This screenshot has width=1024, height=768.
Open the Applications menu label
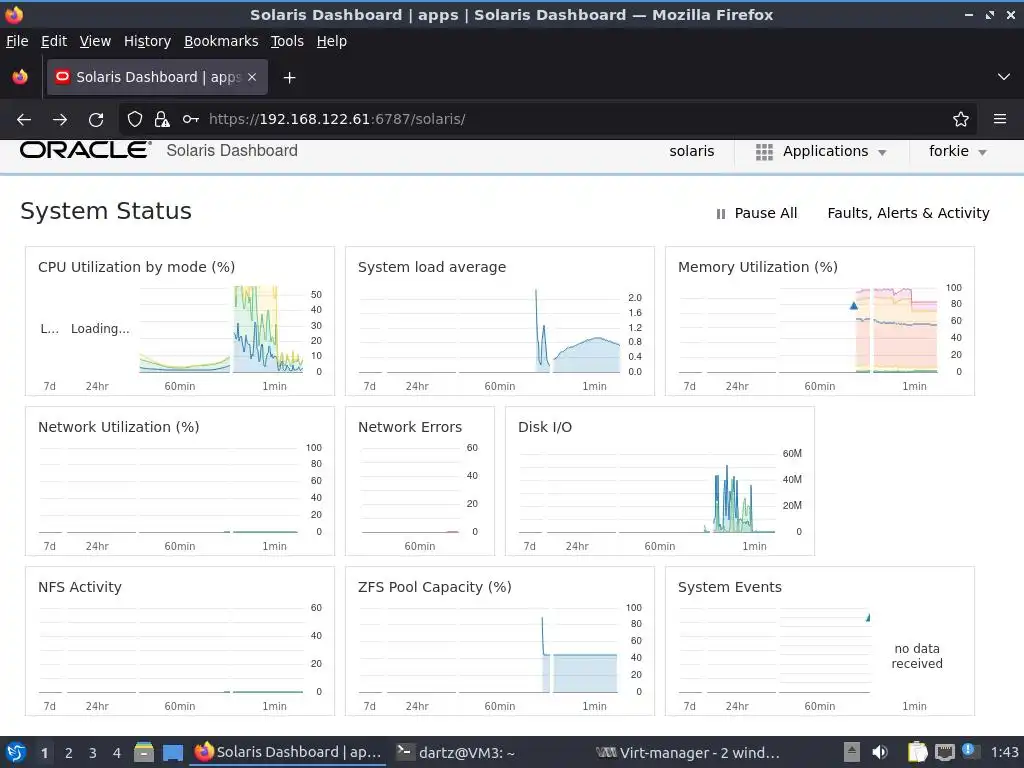point(825,152)
